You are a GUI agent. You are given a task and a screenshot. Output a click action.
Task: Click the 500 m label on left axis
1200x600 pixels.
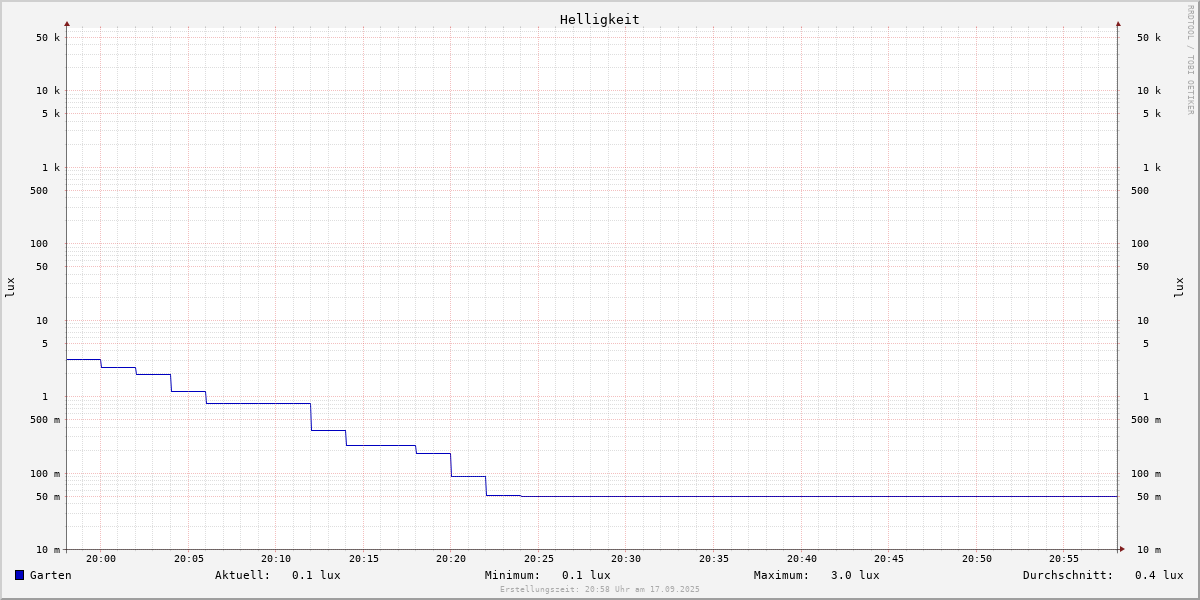(x=45, y=420)
